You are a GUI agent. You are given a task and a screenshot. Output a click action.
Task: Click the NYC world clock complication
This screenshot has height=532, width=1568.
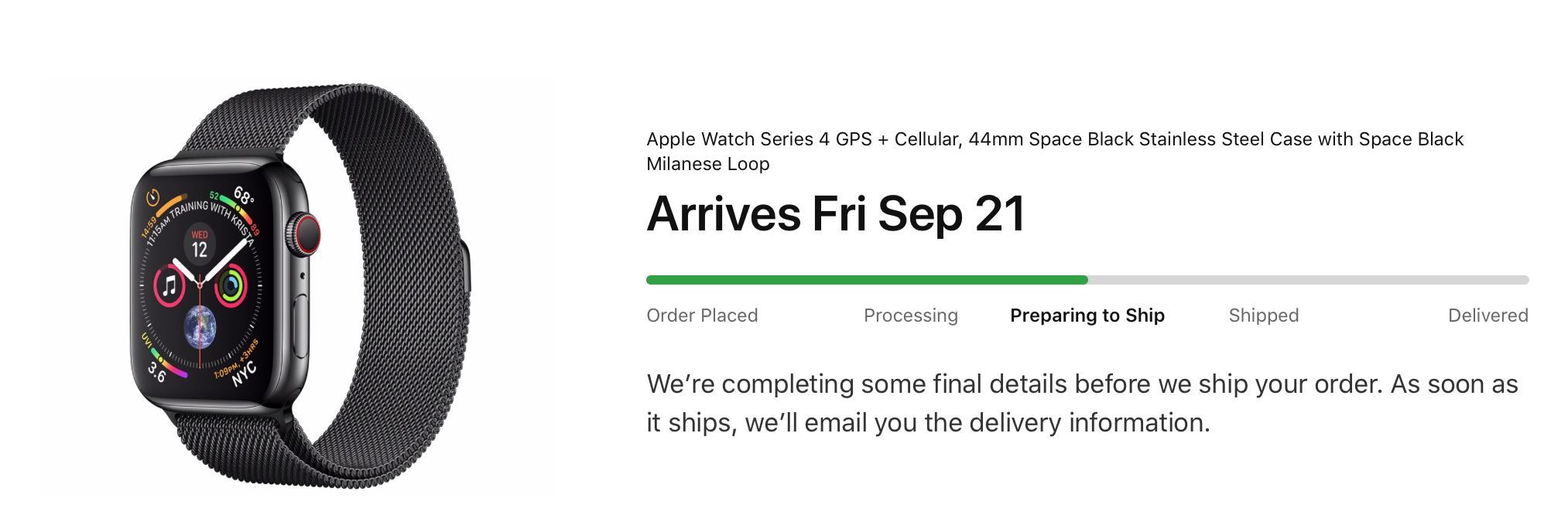241,372
